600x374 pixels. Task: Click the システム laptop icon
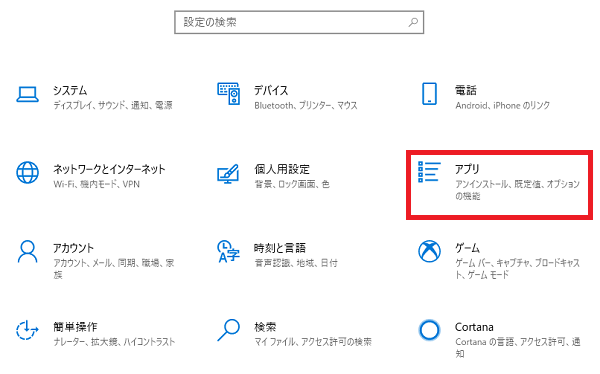click(27, 95)
